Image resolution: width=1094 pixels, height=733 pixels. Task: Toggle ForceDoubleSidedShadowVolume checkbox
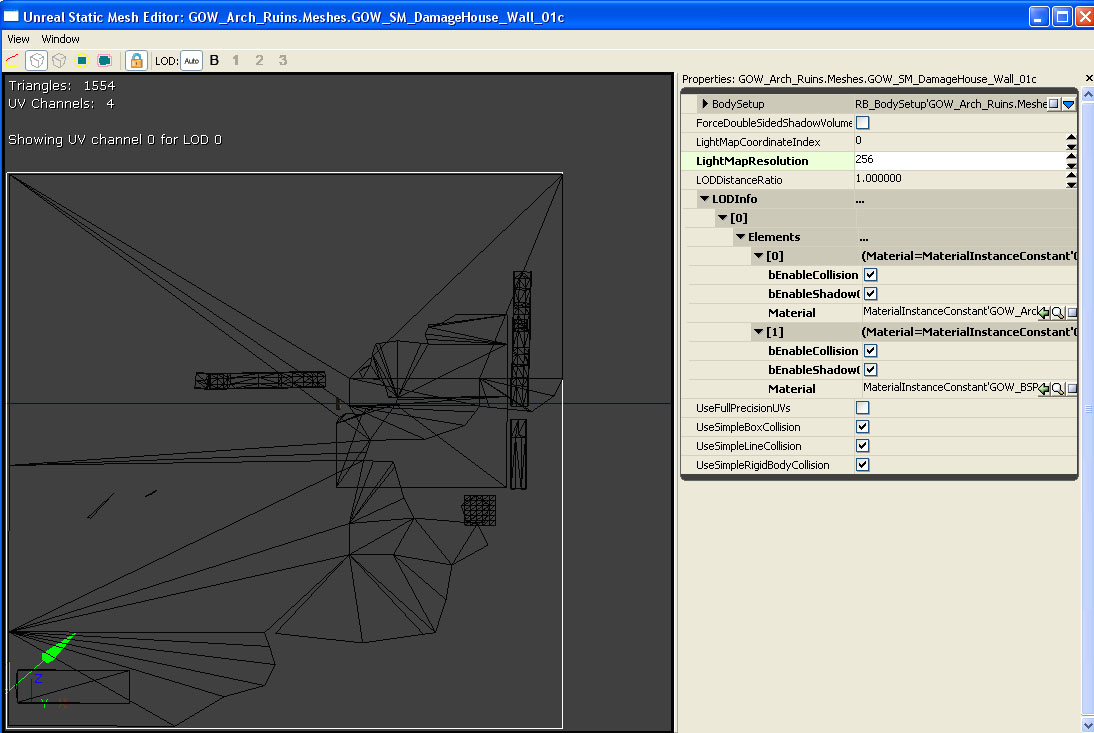click(x=862, y=123)
